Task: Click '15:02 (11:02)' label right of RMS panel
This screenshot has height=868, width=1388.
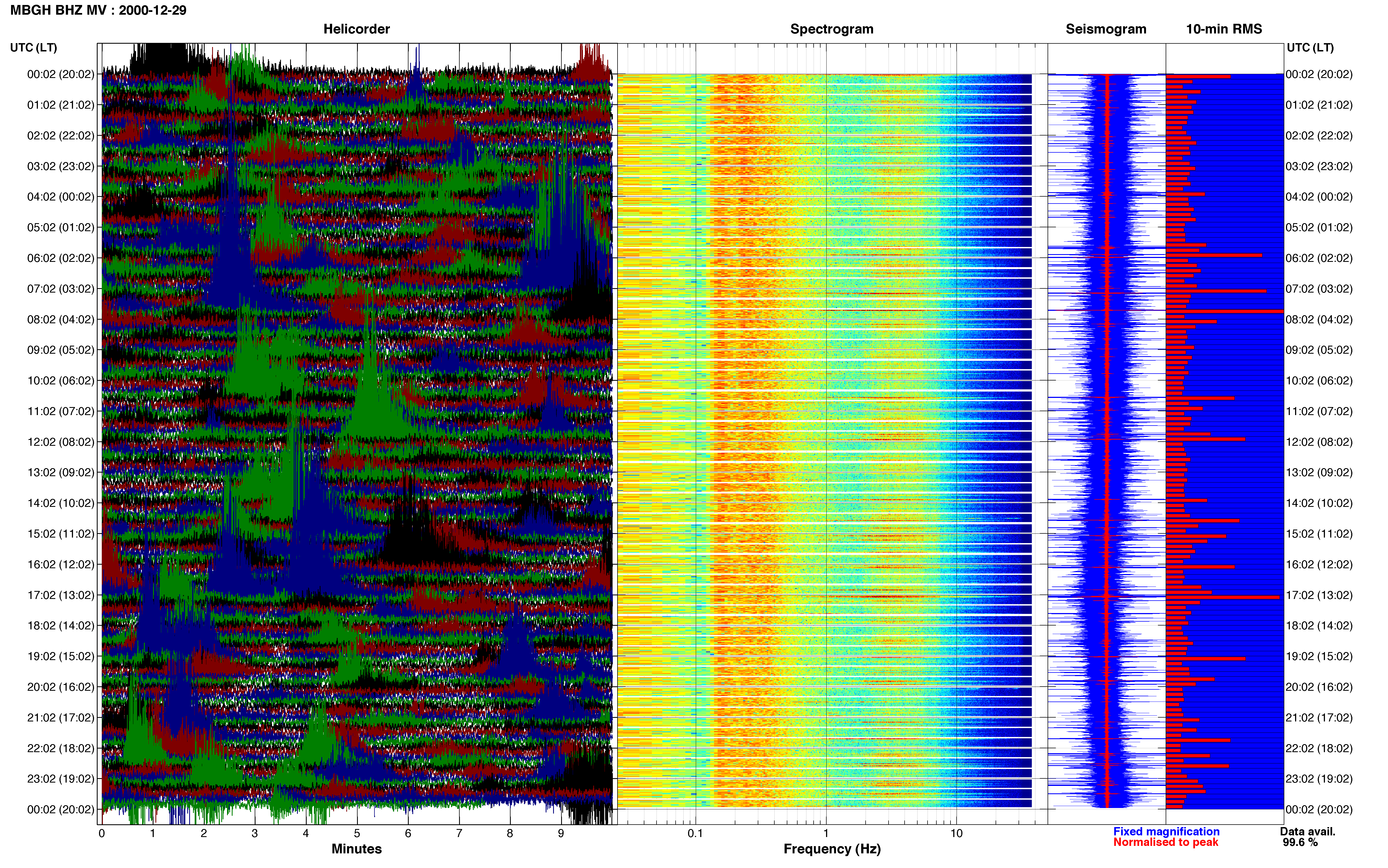Action: pyautogui.click(x=1319, y=534)
